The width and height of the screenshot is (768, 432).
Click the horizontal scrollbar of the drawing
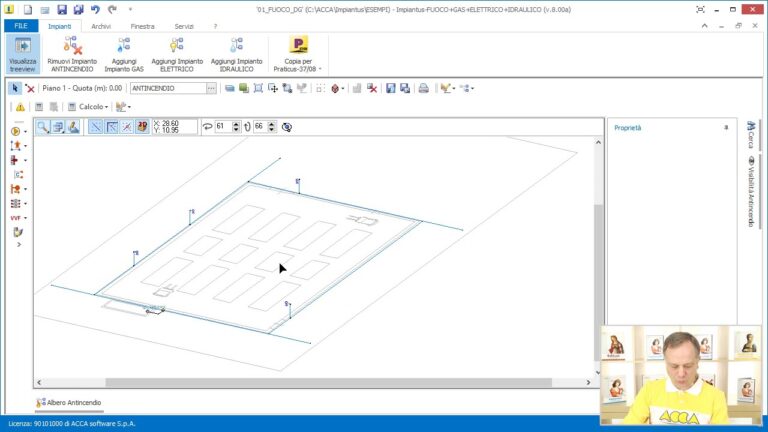[x=329, y=383]
